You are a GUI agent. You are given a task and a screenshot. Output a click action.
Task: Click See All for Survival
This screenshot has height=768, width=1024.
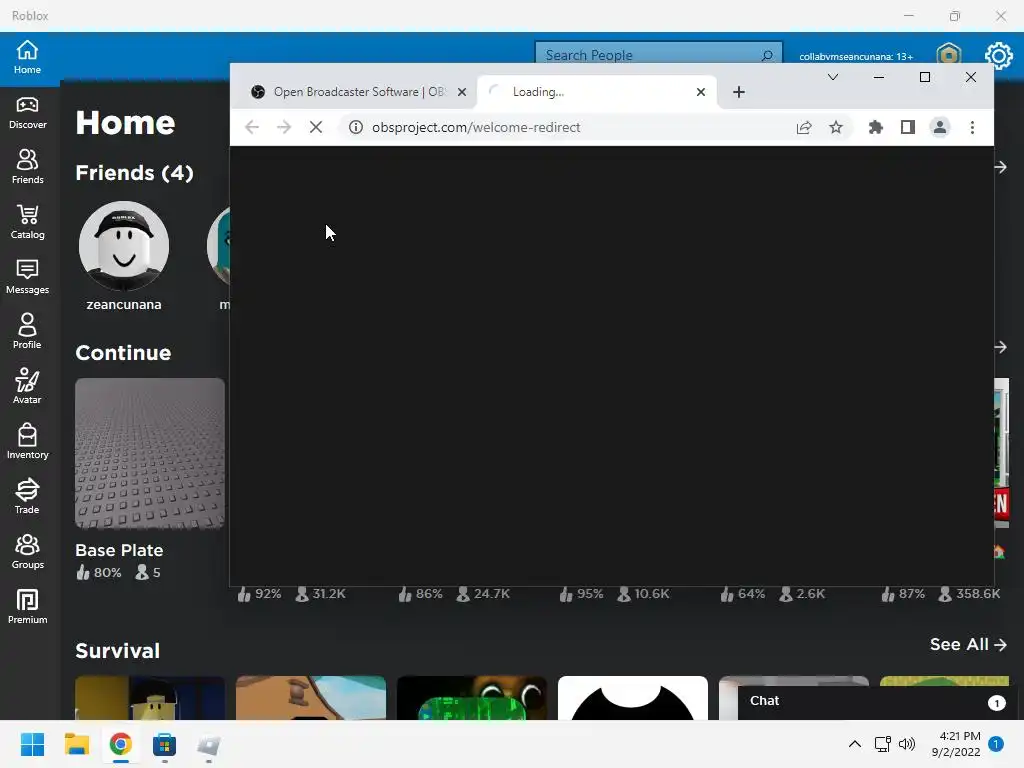tap(968, 645)
